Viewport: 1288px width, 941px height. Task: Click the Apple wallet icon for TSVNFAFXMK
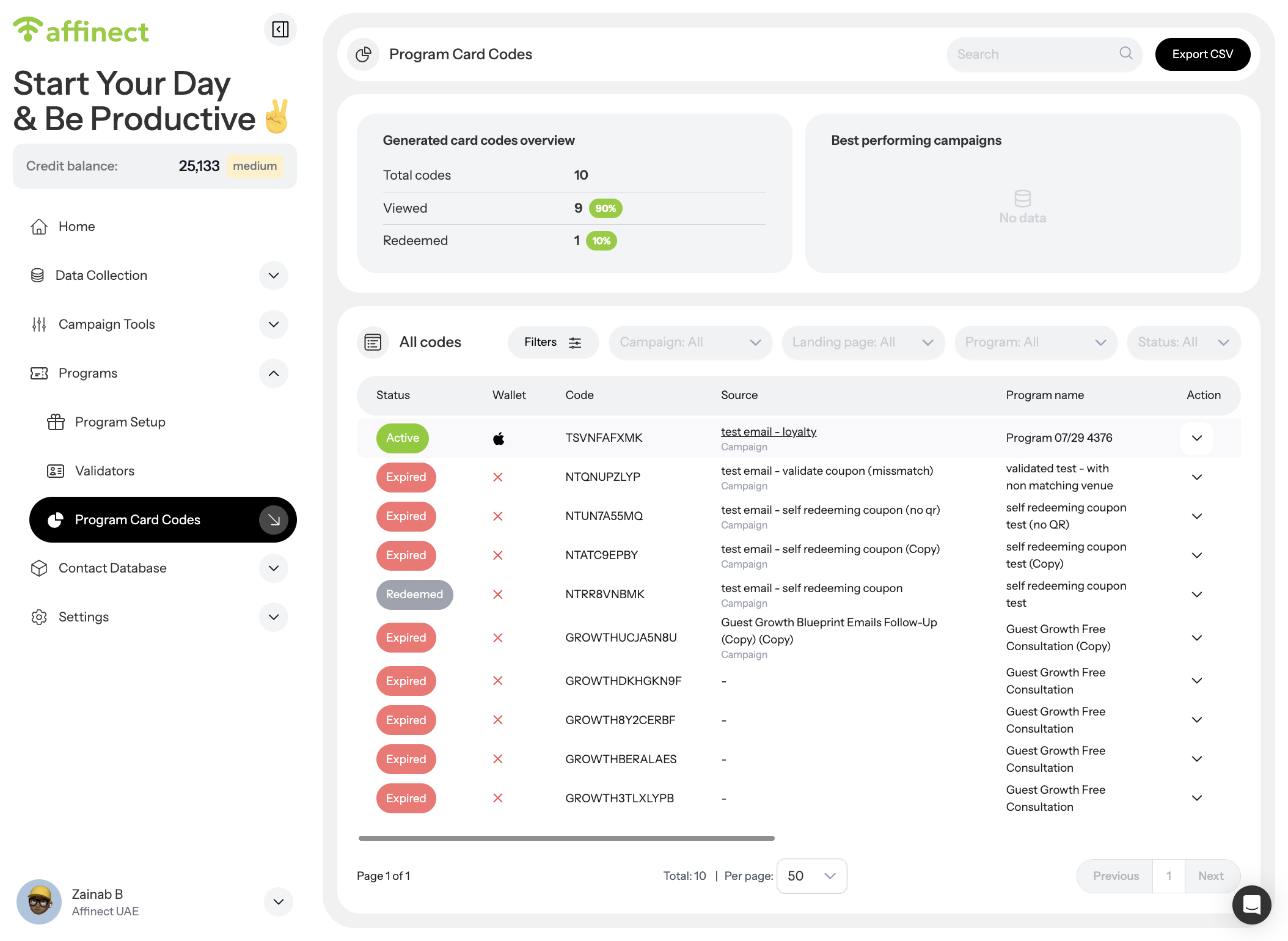[x=499, y=438]
